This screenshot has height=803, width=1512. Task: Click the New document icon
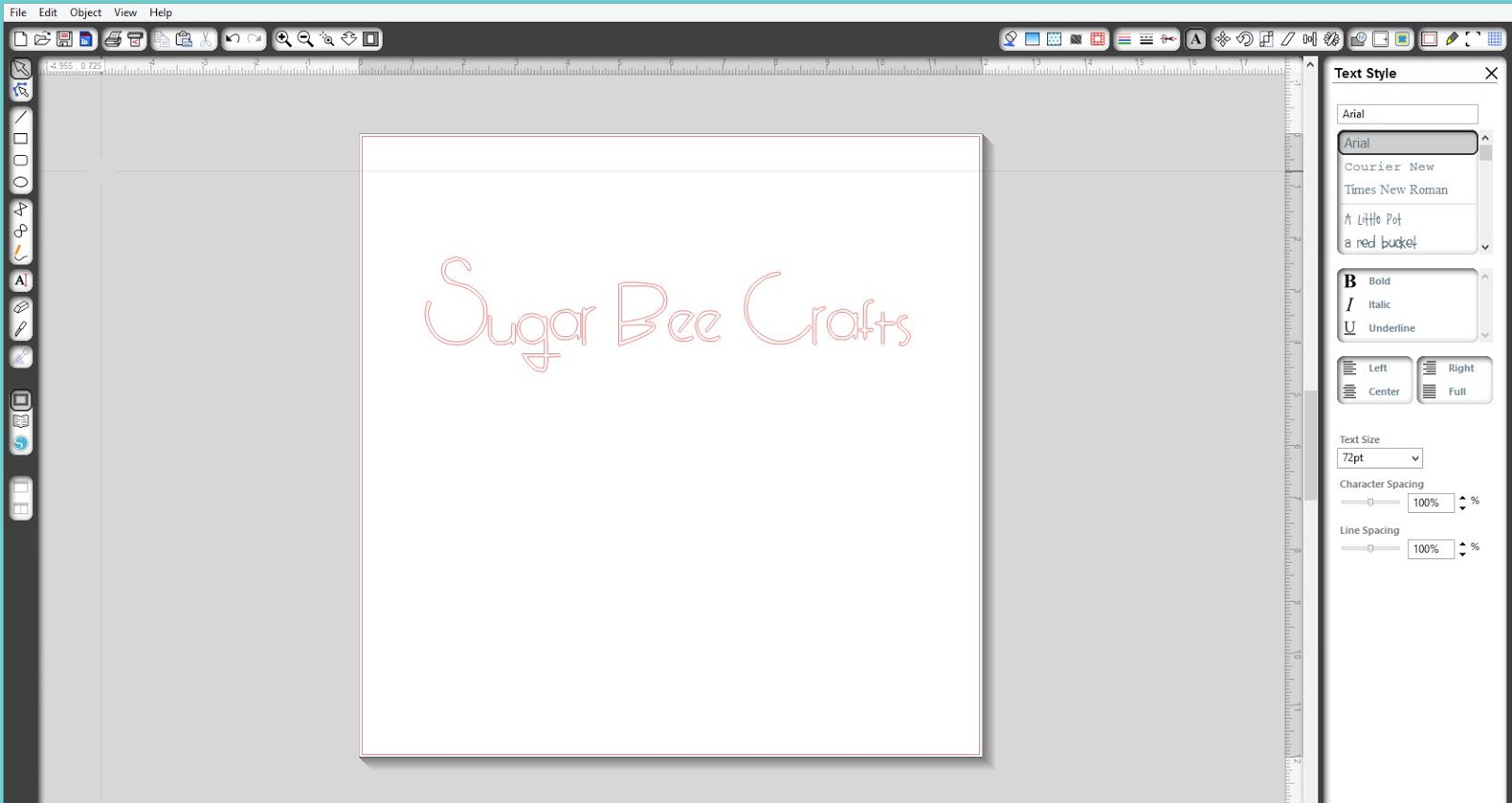coord(20,39)
